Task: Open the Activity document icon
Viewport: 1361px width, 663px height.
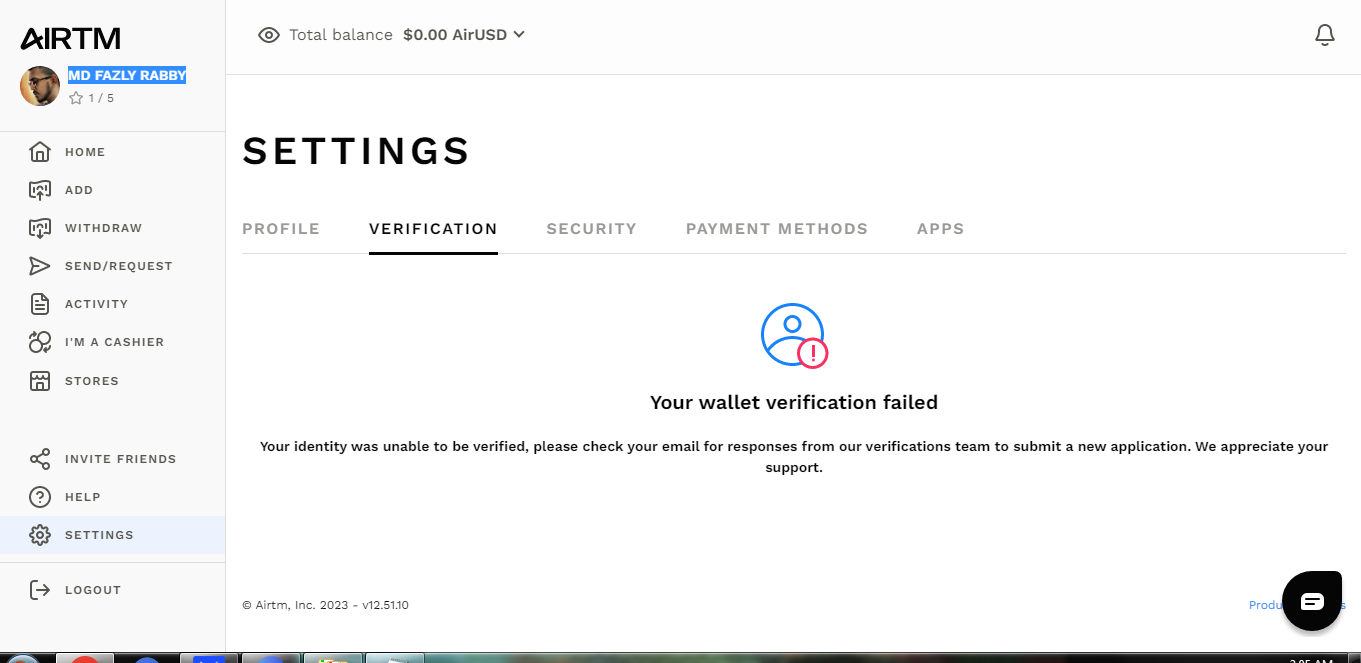Action: pos(40,304)
